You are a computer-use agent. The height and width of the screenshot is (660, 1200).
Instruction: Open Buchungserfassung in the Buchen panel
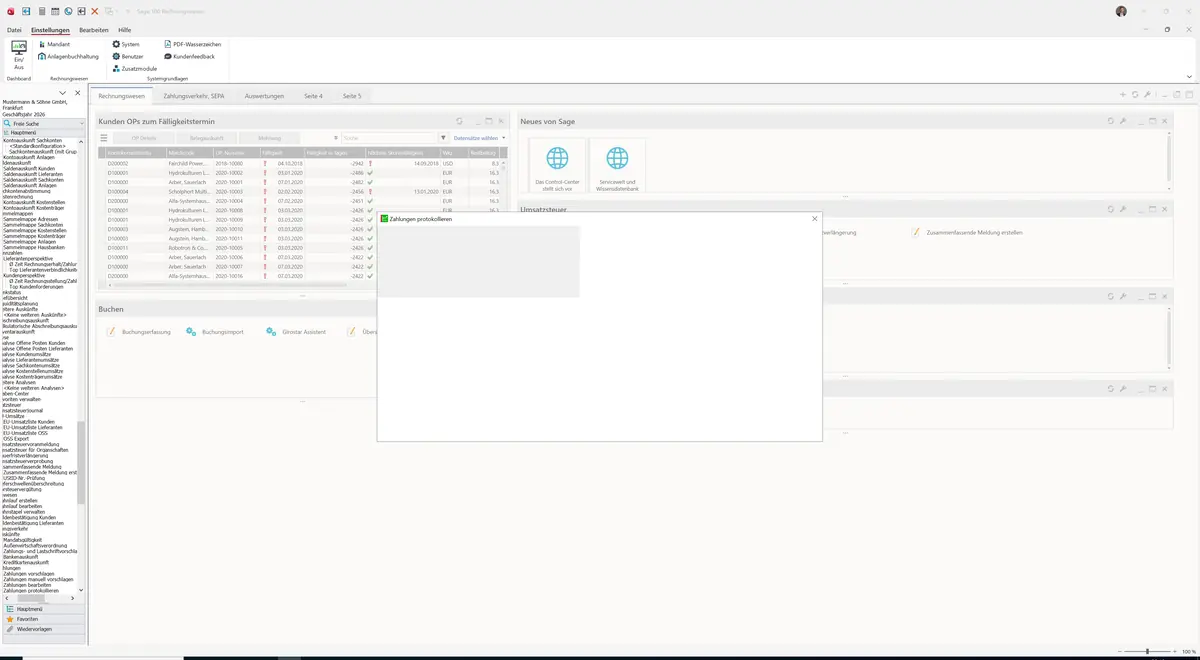[139, 332]
